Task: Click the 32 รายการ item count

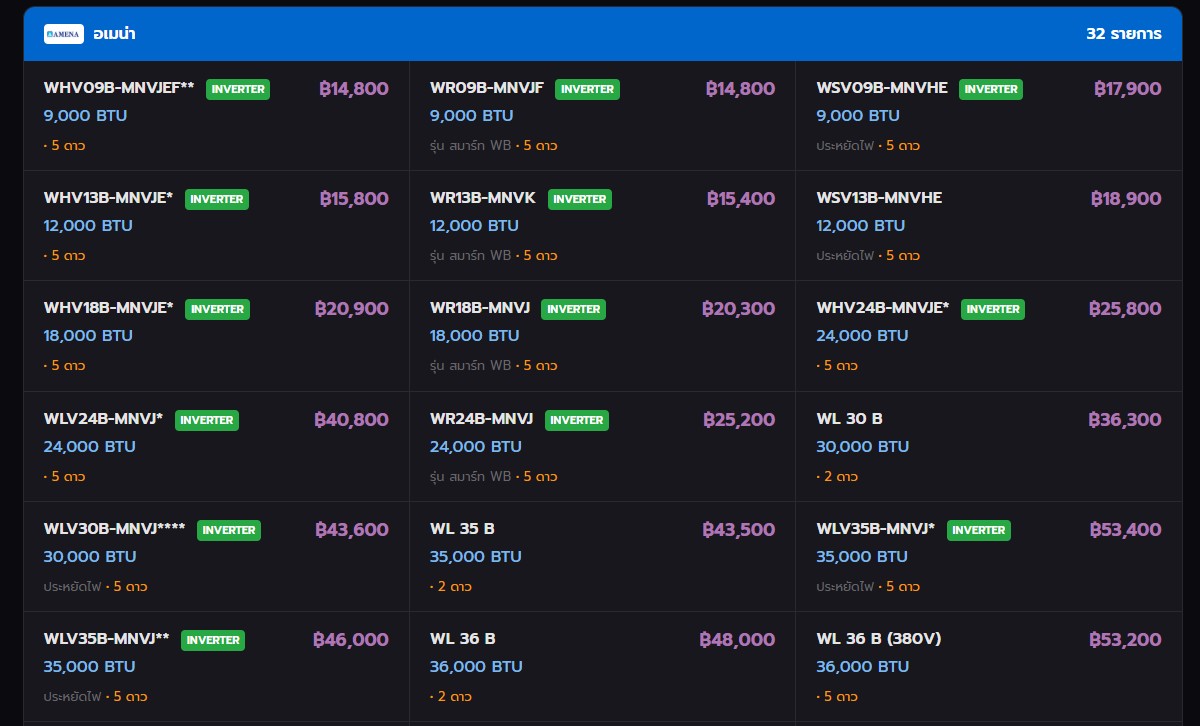Action: click(1124, 34)
